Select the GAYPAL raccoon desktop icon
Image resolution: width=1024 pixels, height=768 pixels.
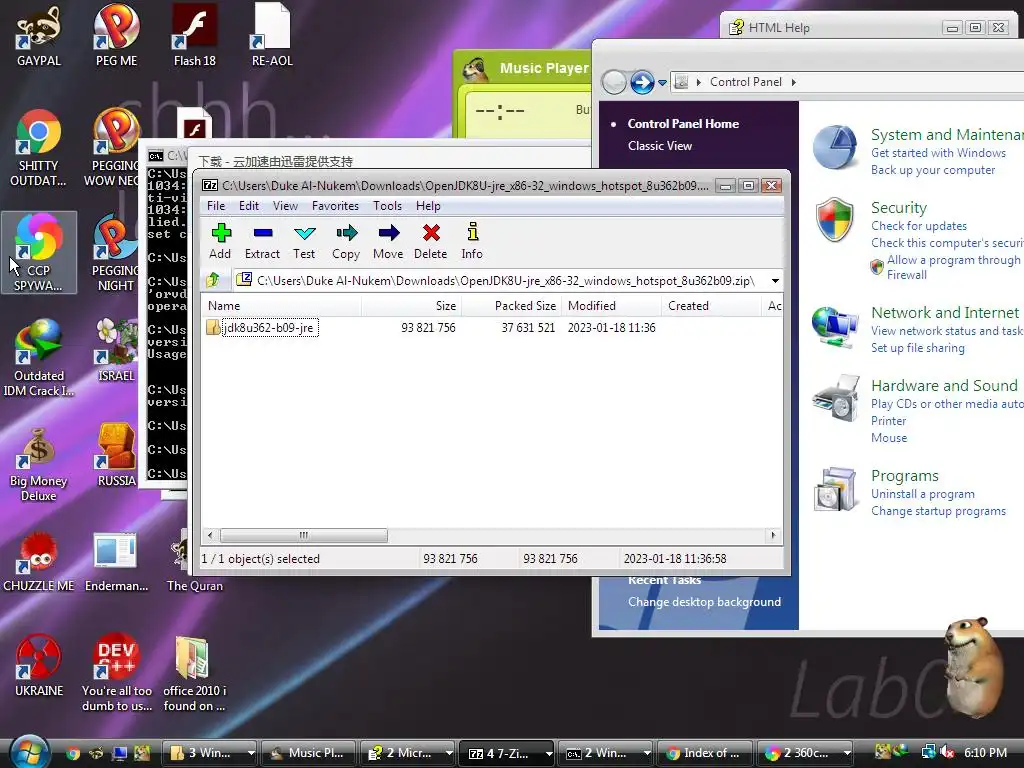[x=39, y=36]
